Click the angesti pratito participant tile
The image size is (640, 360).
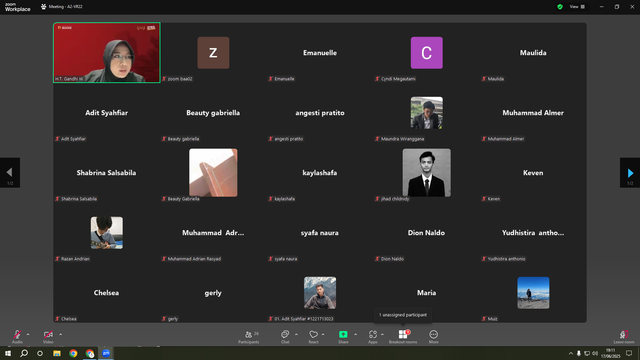320,113
